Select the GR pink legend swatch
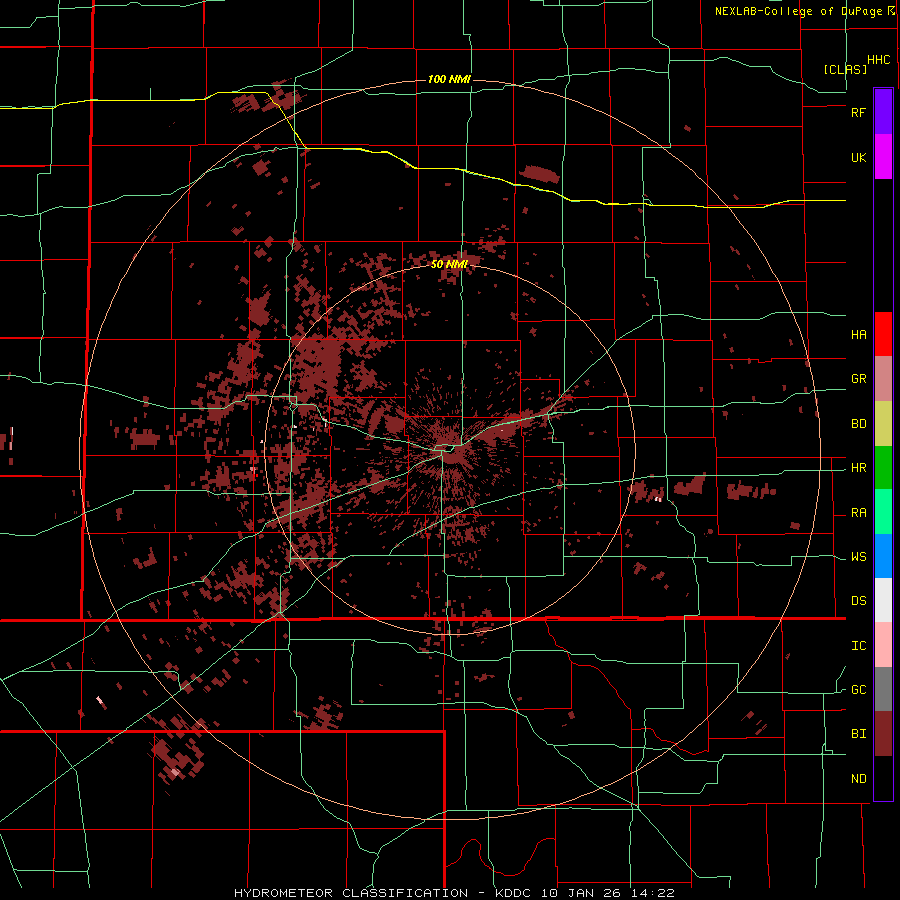 tap(883, 379)
